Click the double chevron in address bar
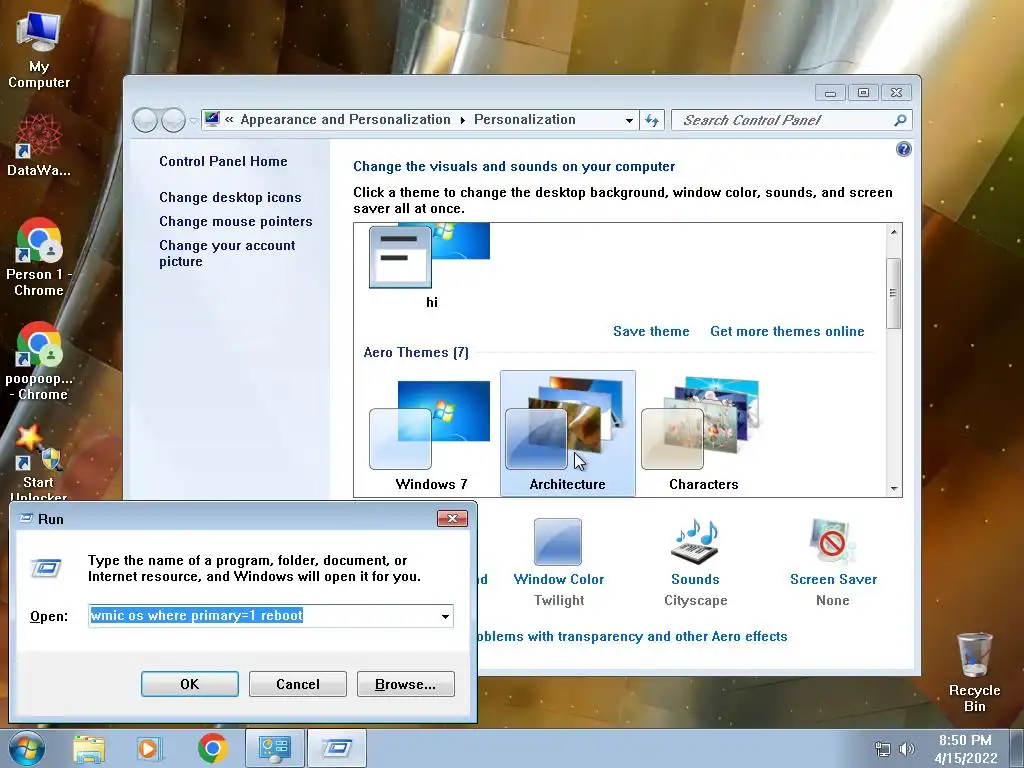Screen dimensions: 1024x768 (229, 120)
